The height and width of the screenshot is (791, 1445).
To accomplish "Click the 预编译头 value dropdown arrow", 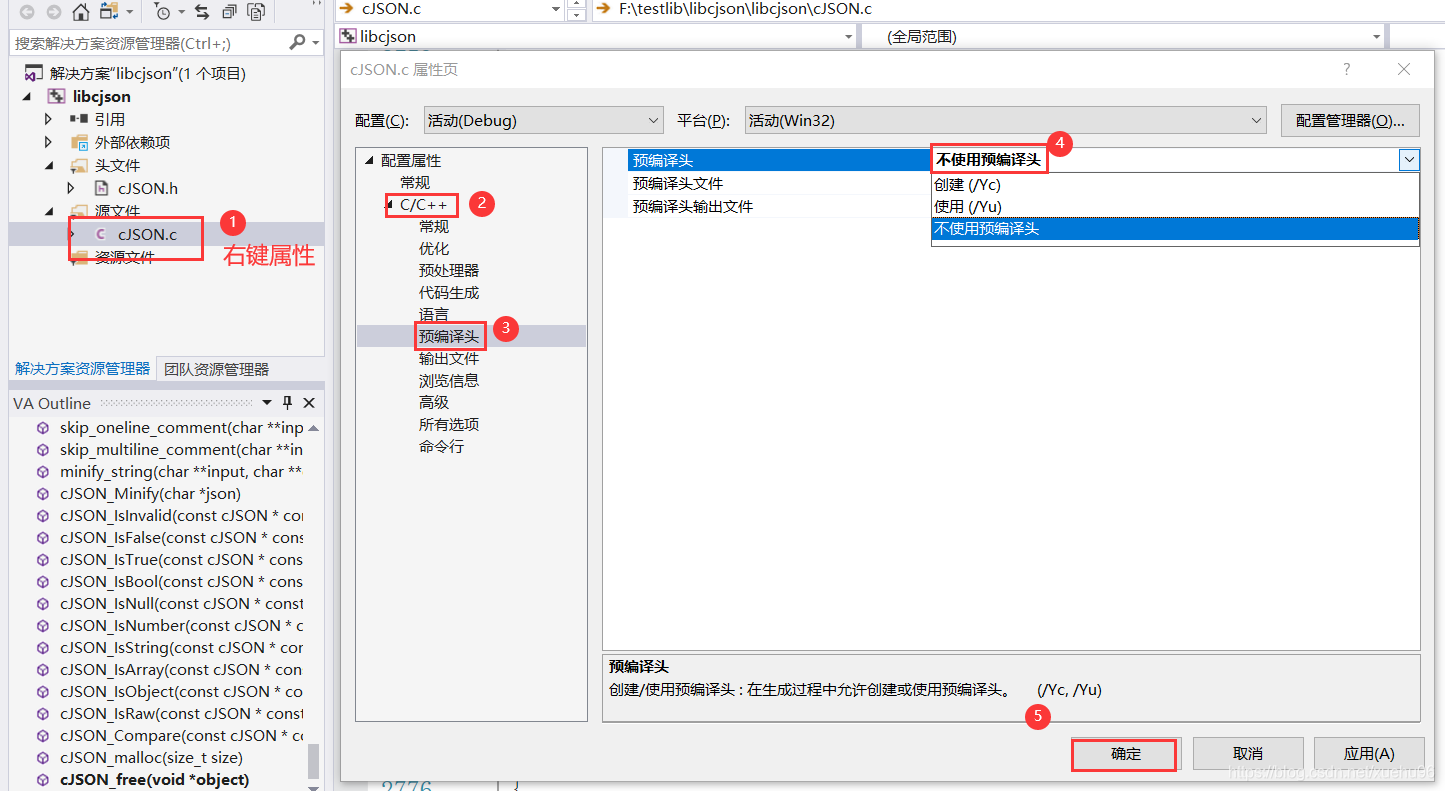I will (x=1409, y=160).
